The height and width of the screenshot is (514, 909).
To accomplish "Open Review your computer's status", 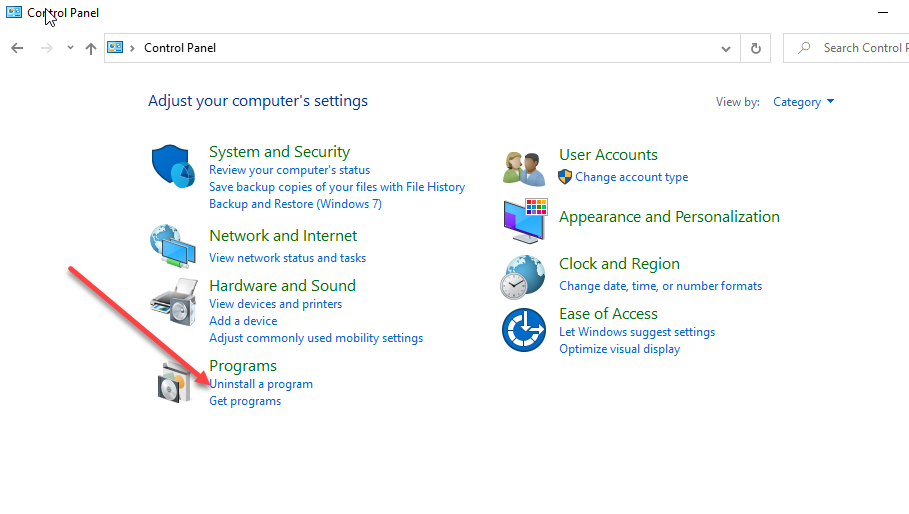I will (289, 170).
